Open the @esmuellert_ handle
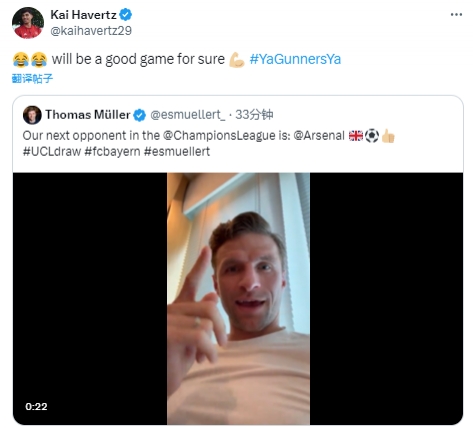The image size is (473, 428). pos(188,115)
